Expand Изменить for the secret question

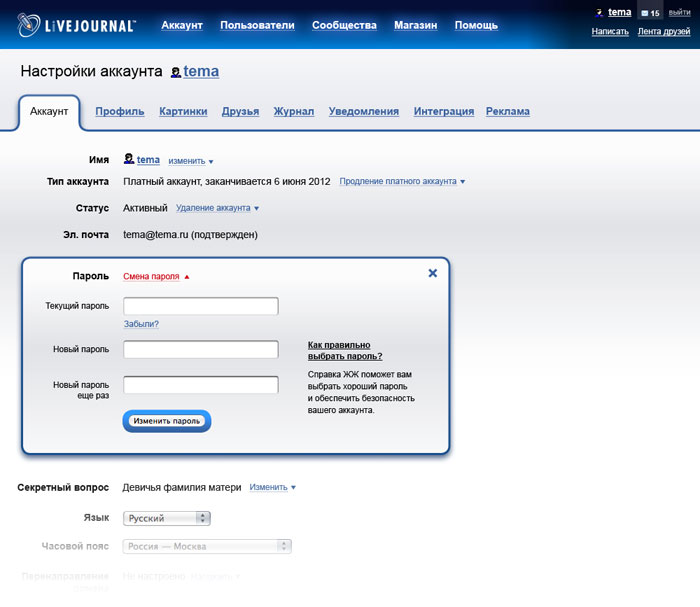click(x=272, y=487)
